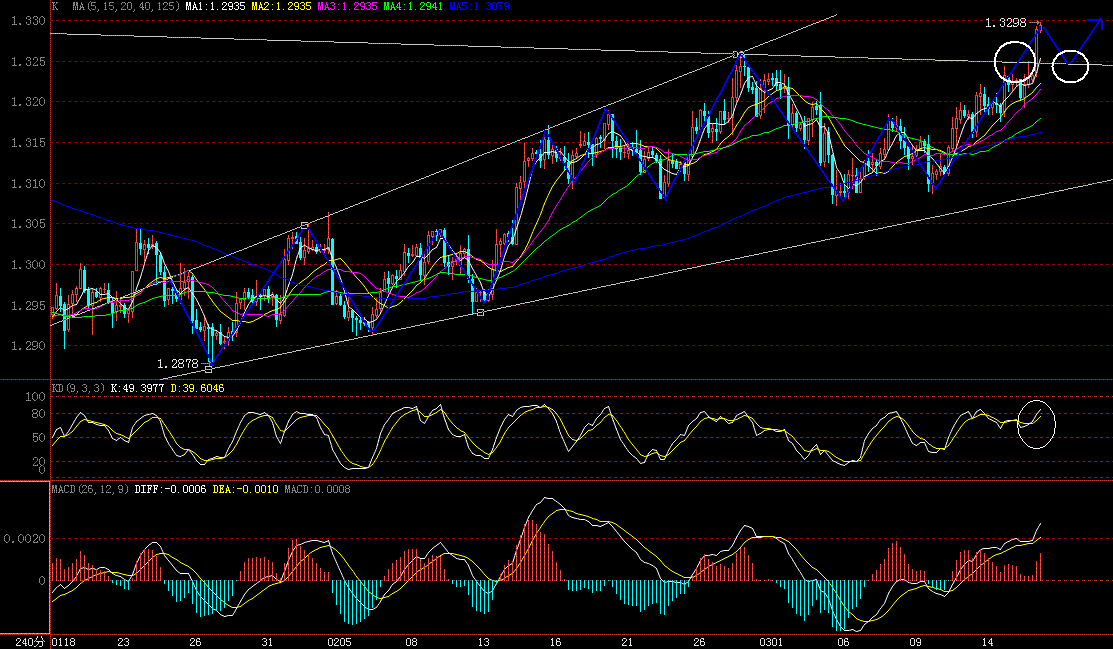Click the 16 date label
This screenshot has width=1113, height=649.
click(555, 642)
